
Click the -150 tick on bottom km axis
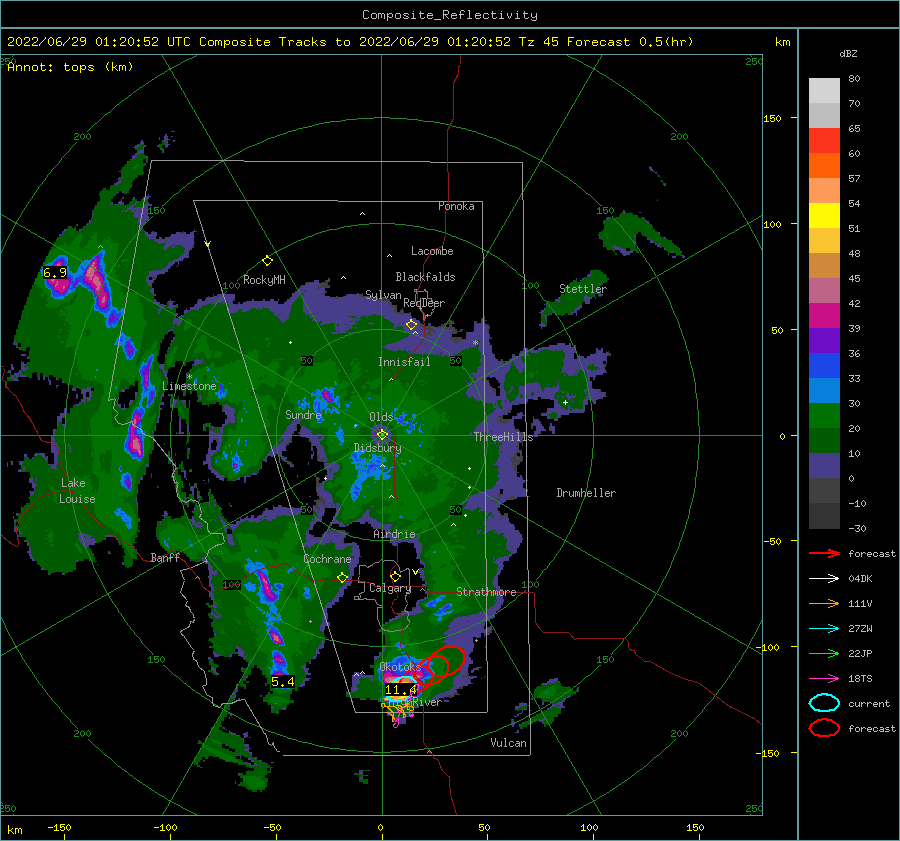[x=59, y=827]
